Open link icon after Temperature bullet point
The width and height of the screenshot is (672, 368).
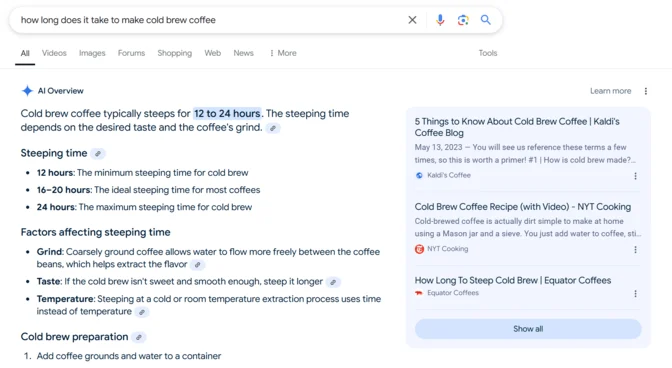coord(142,312)
